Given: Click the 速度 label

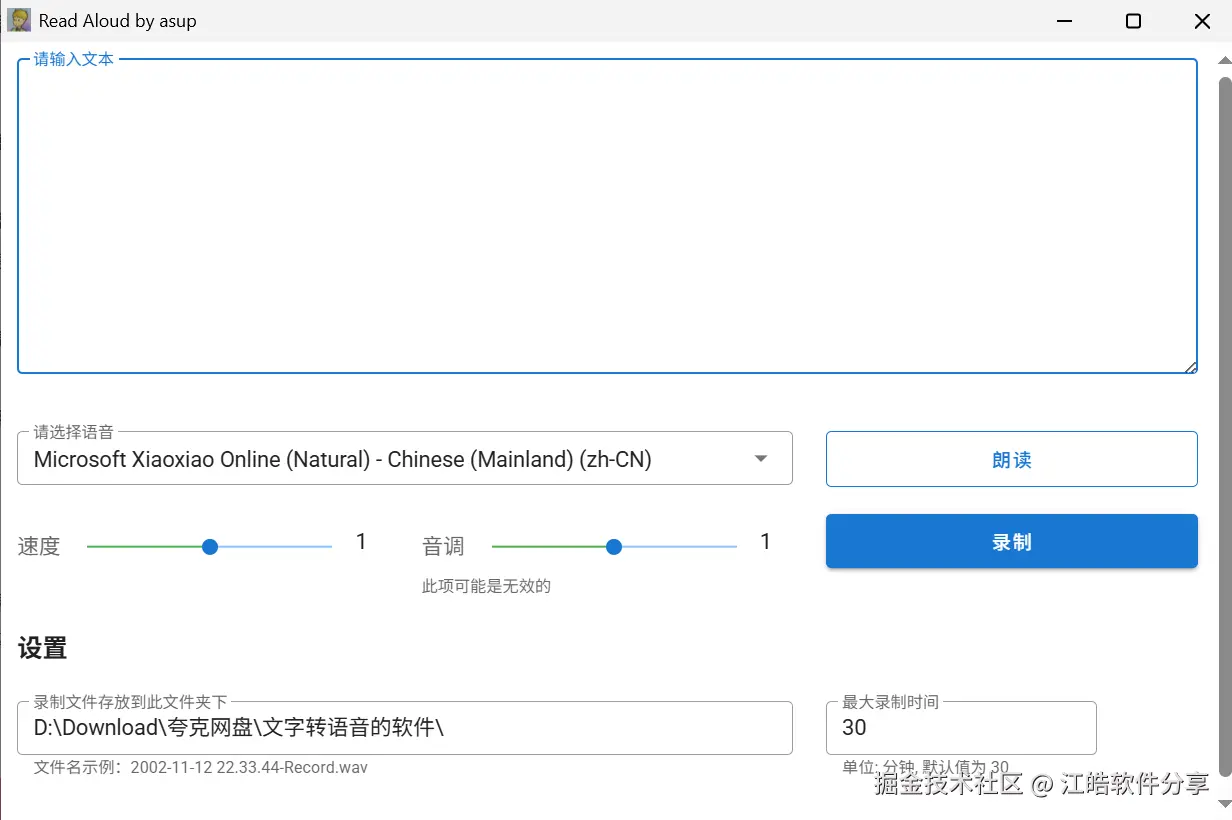Looking at the screenshot, I should pos(39,547).
